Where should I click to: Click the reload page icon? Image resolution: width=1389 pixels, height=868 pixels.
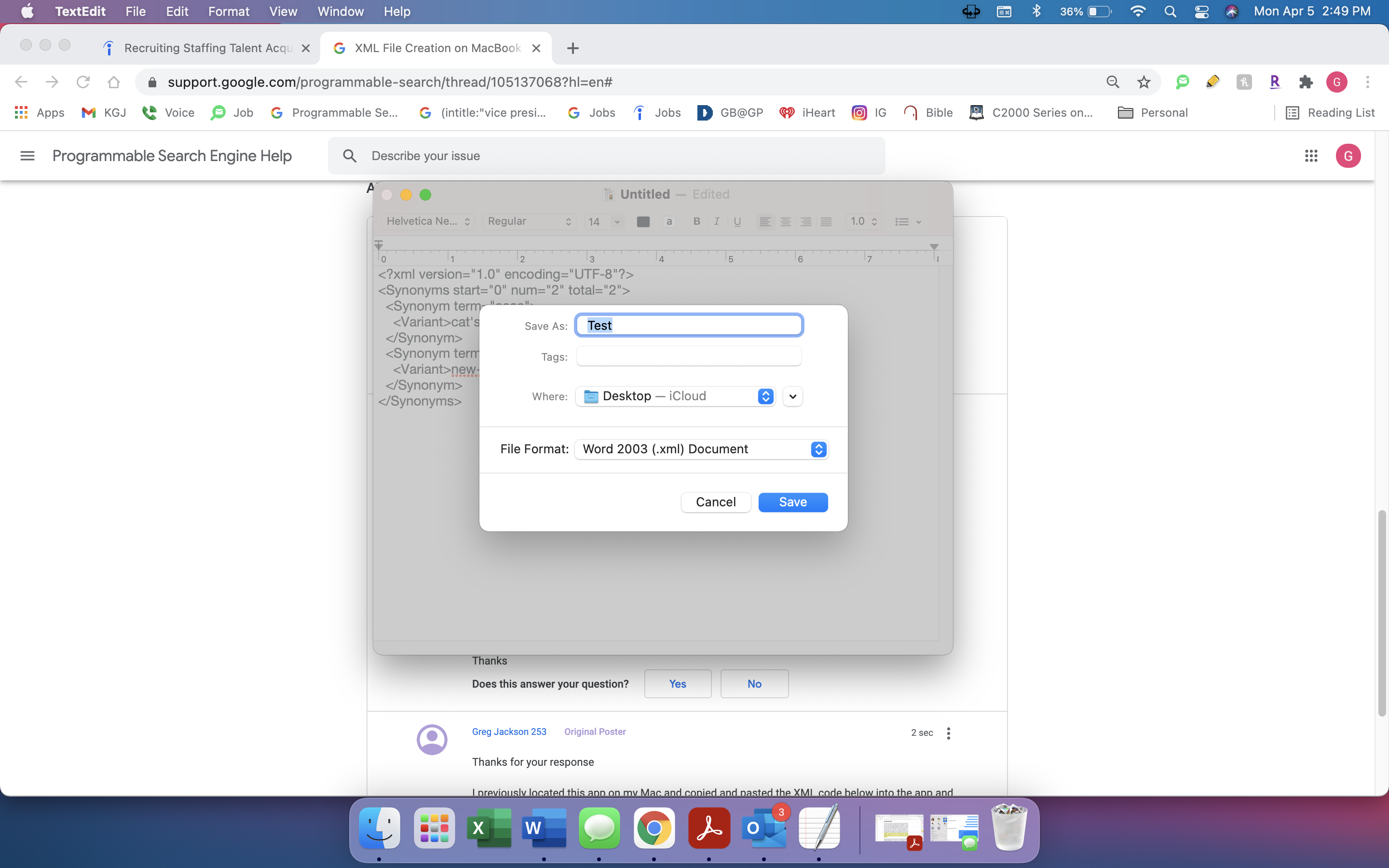(x=83, y=82)
